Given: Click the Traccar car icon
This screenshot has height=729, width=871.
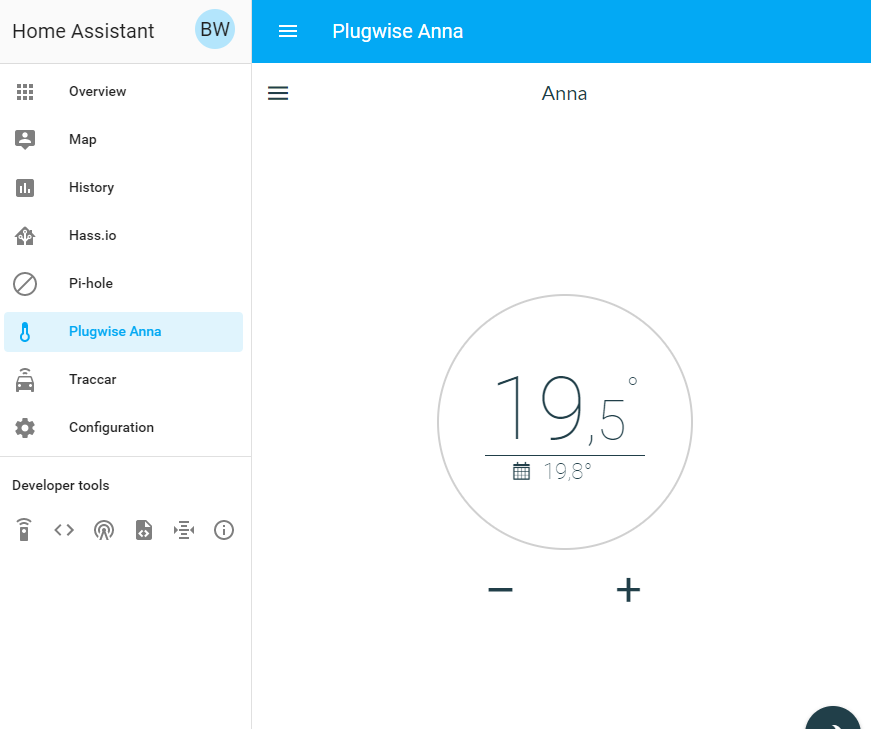Looking at the screenshot, I should (x=25, y=380).
